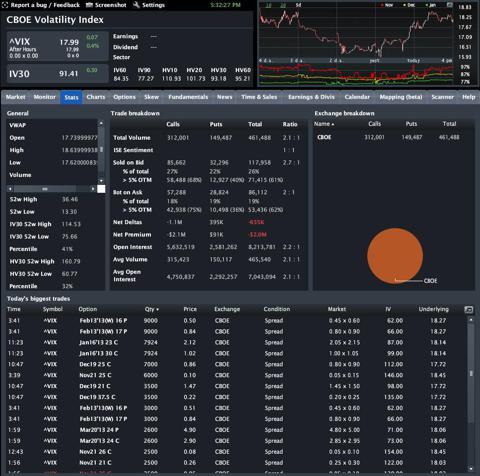Open the Time & Sales tab
The width and height of the screenshot is (480, 476).
coord(259,97)
